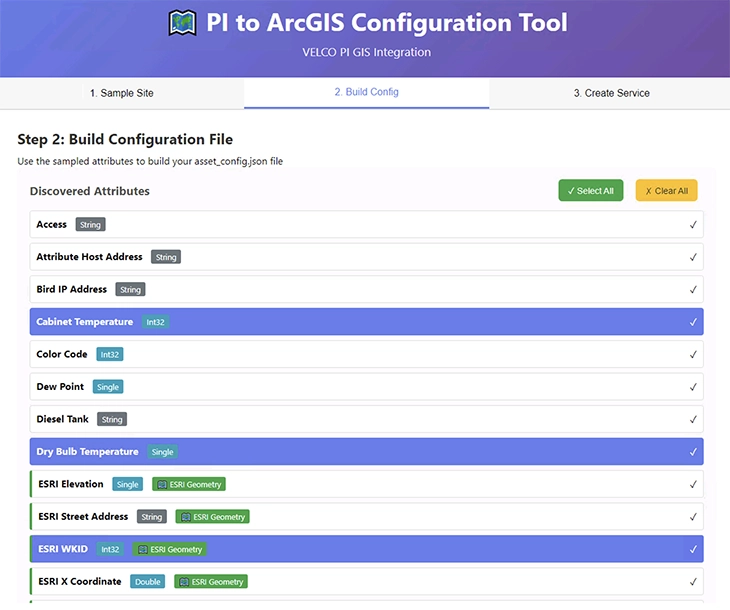
Task: Toggle the ESRI Elevation checkmark
Action: pos(693,484)
